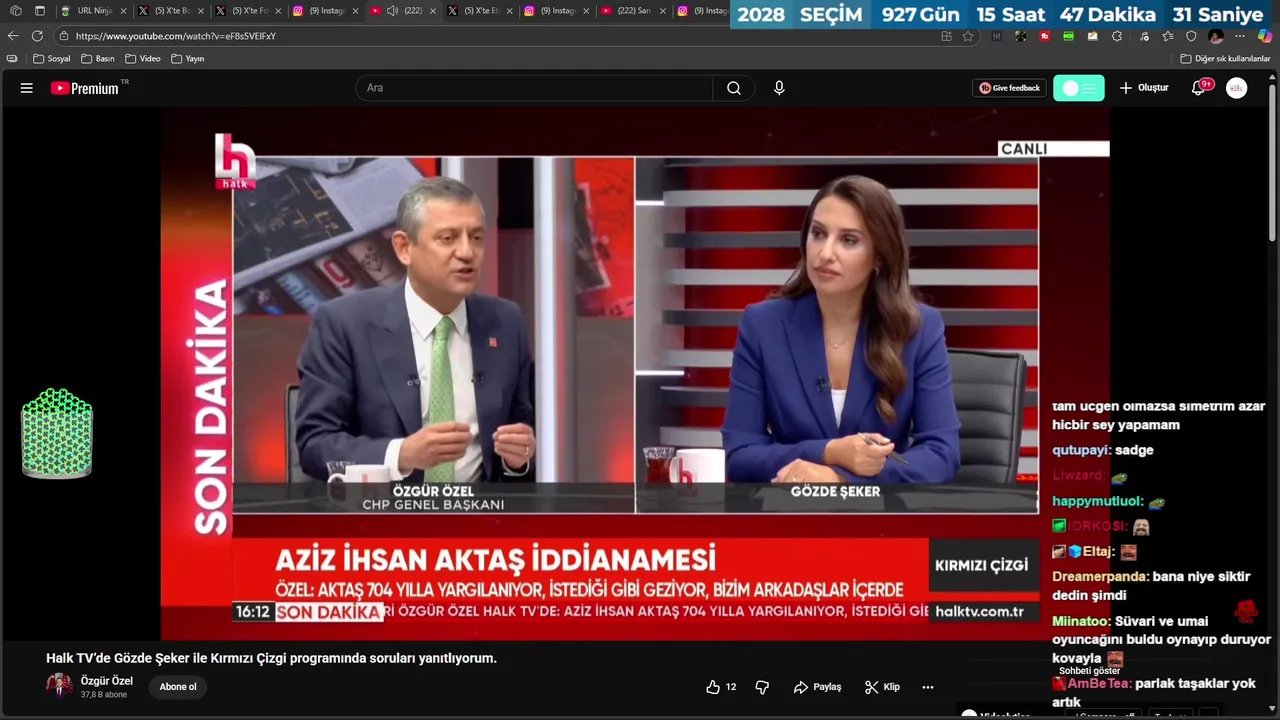Open the Yayın bookmarks folder
This screenshot has width=1280, height=720.
(188, 59)
